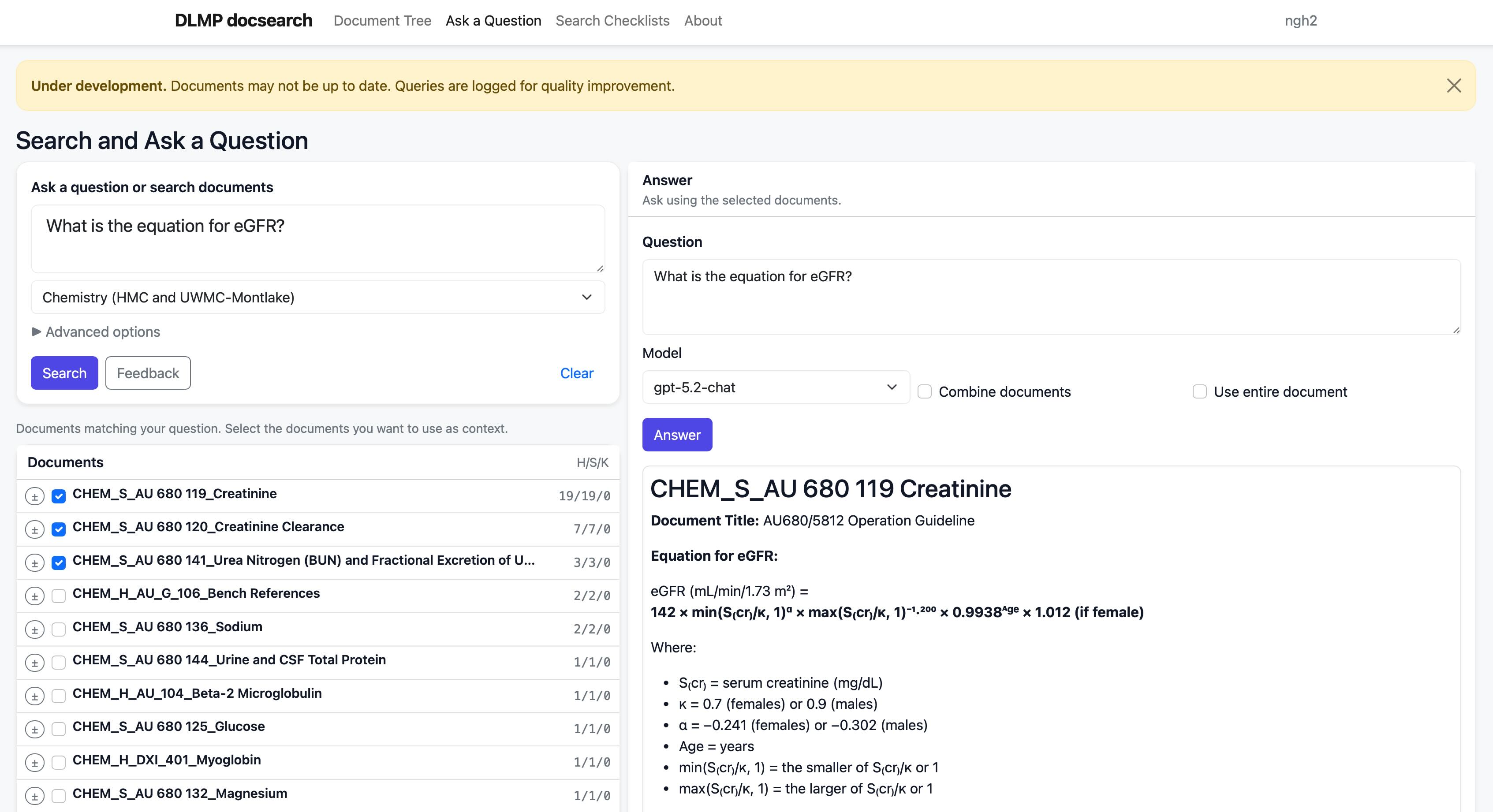Dismiss the Under development notice
This screenshot has width=1493, height=812.
[x=1454, y=86]
